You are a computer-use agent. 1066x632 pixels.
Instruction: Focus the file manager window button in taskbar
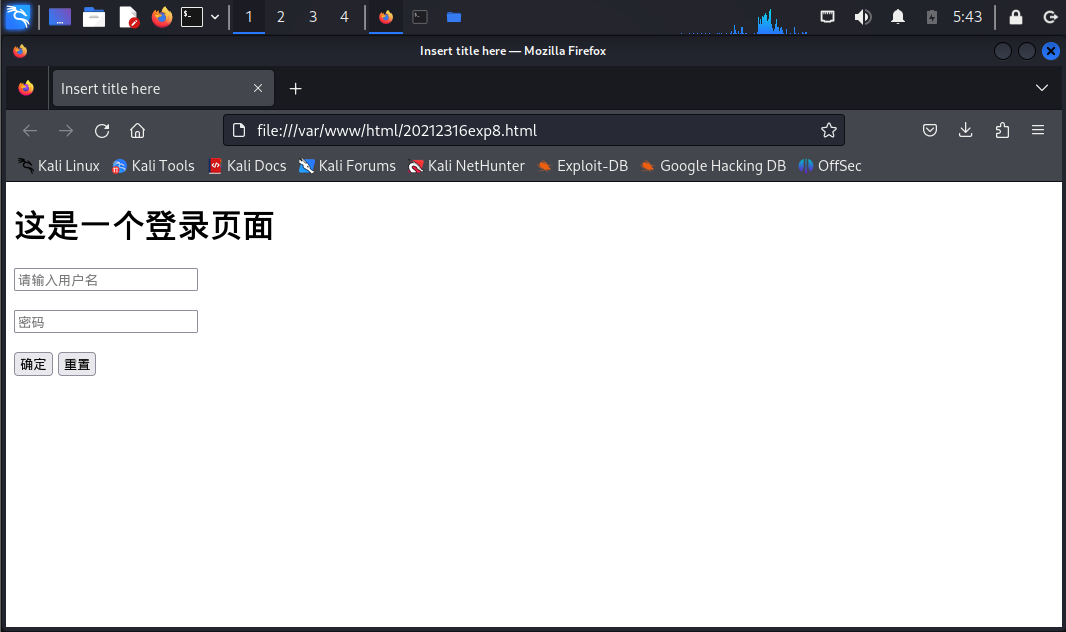pyautogui.click(x=454, y=17)
